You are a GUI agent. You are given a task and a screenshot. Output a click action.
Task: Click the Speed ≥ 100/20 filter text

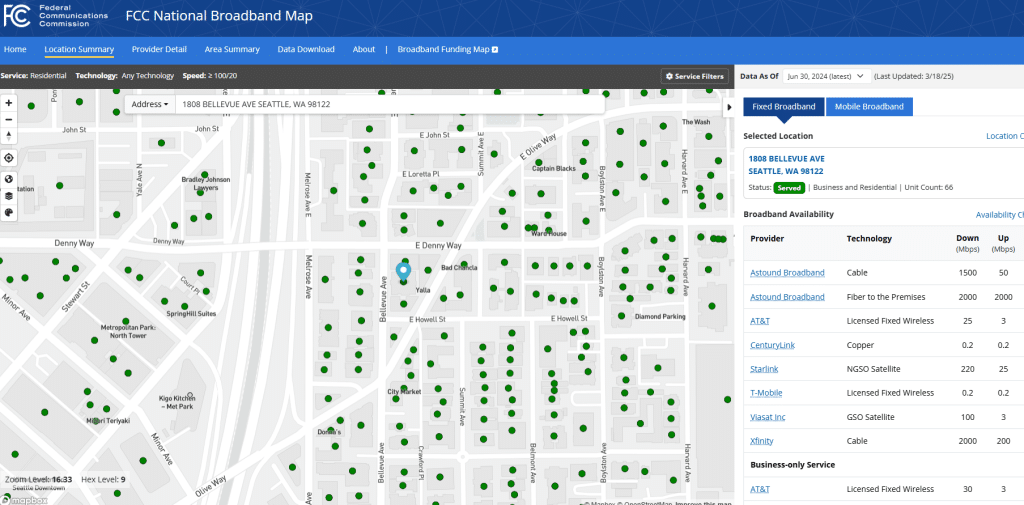tap(210, 76)
